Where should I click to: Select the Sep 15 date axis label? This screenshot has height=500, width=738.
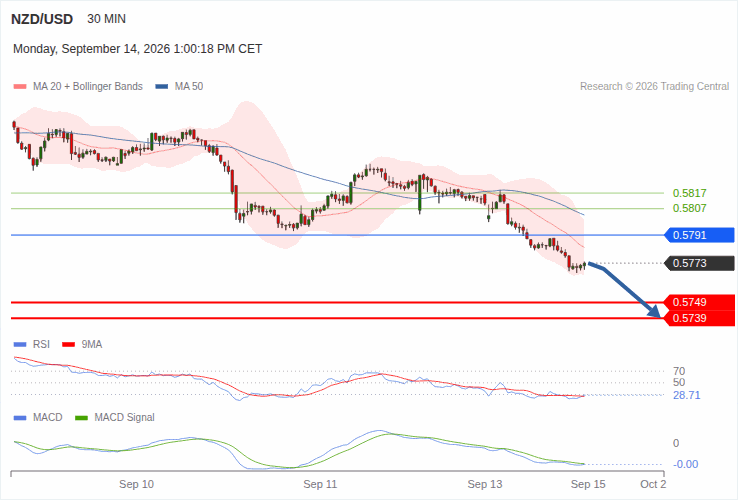pyautogui.click(x=588, y=484)
